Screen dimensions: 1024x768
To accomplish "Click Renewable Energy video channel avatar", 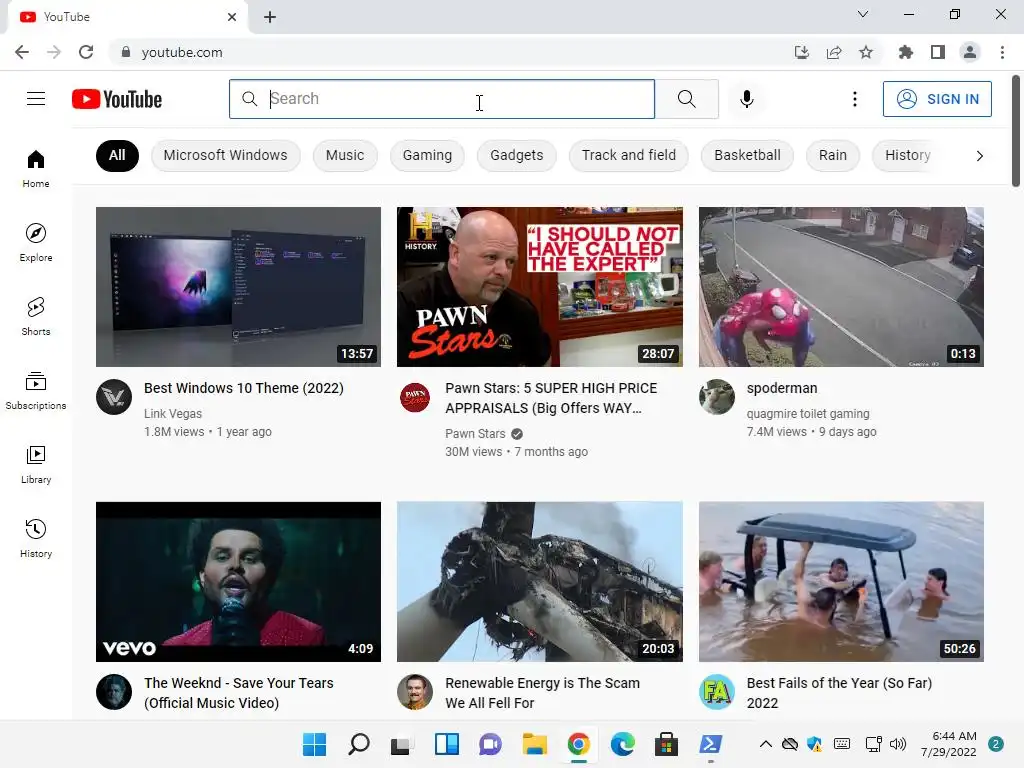I will point(415,692).
